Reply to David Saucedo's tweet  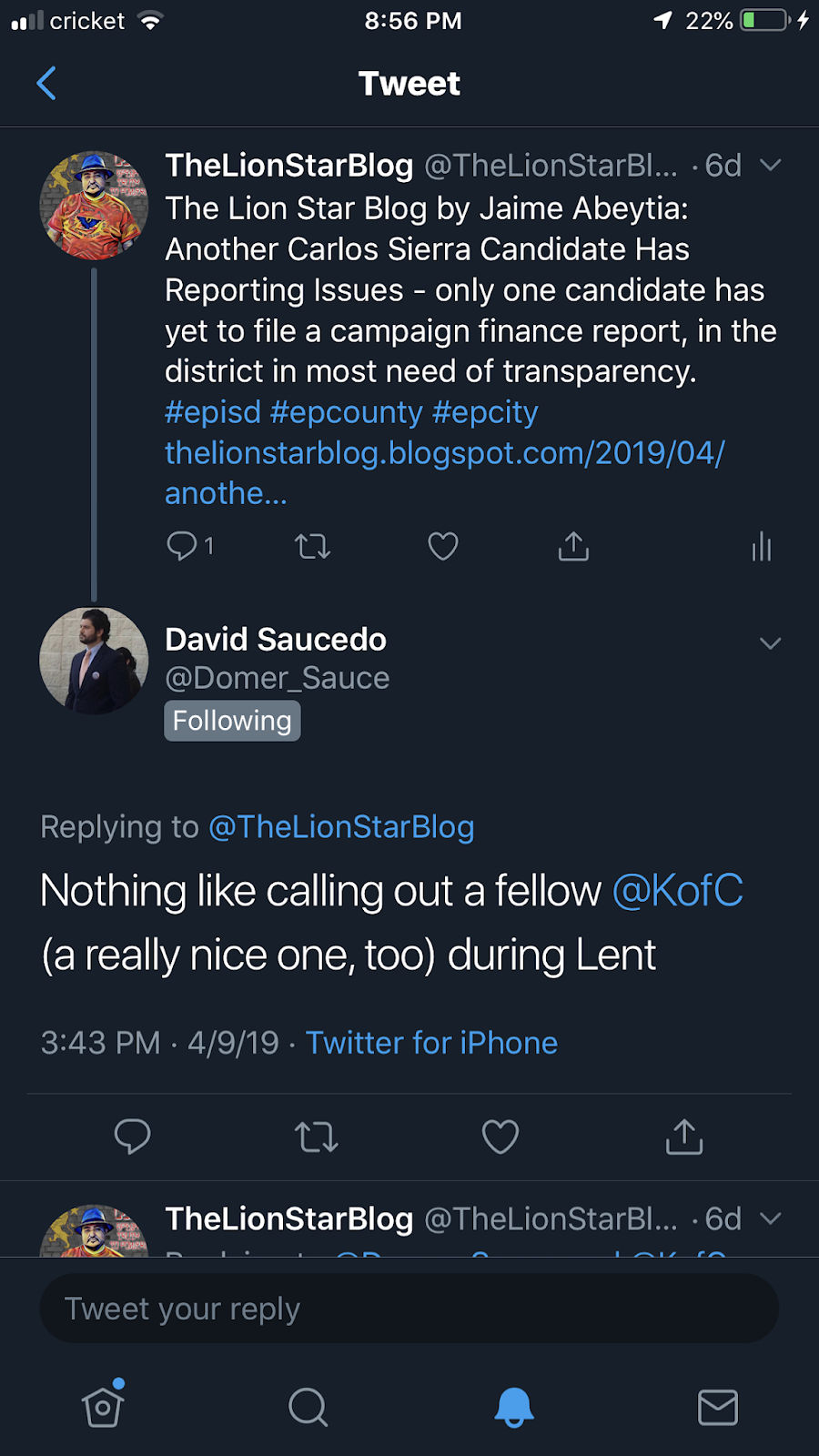pos(133,1137)
